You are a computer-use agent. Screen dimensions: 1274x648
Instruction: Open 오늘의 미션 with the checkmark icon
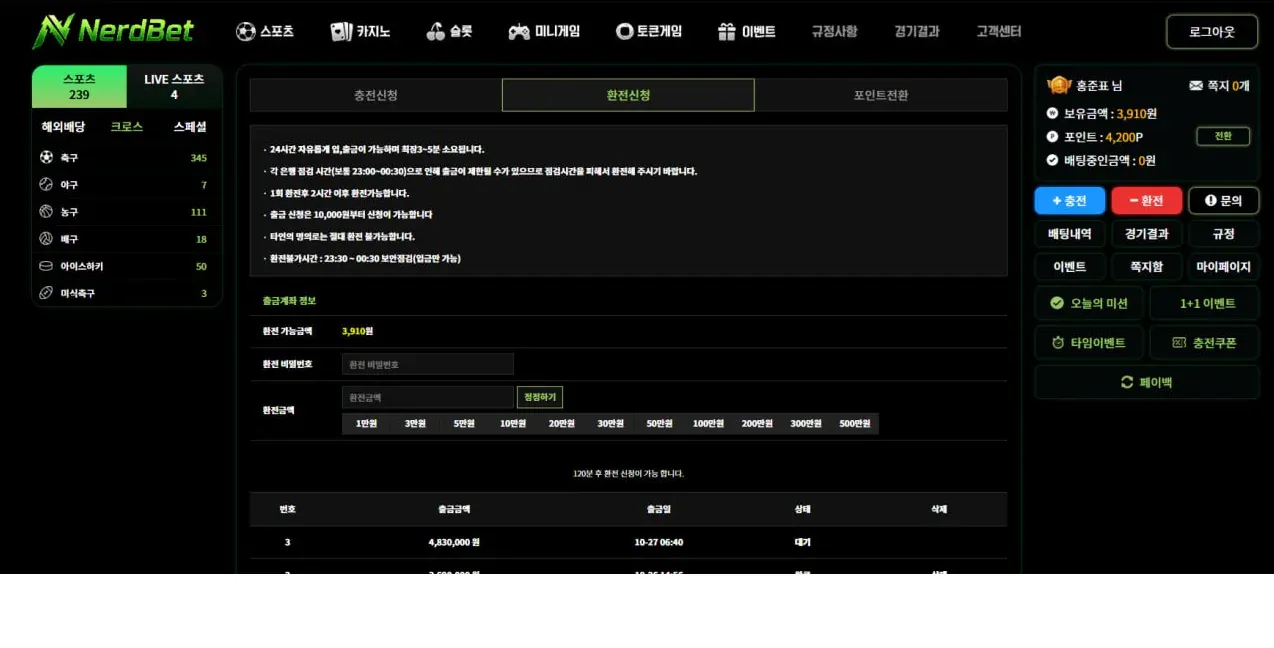click(1057, 303)
